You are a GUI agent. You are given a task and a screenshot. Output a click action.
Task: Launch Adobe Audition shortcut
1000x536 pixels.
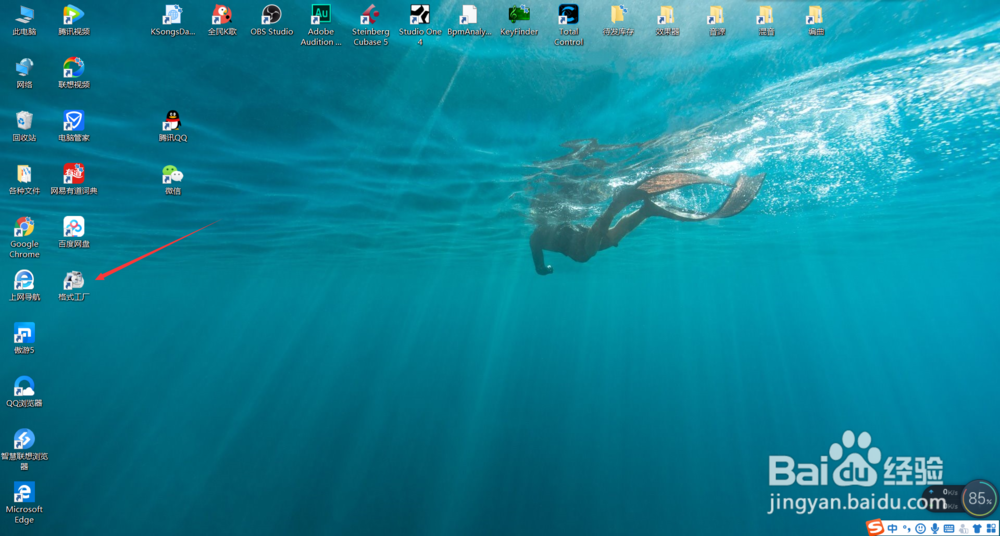coord(321,25)
